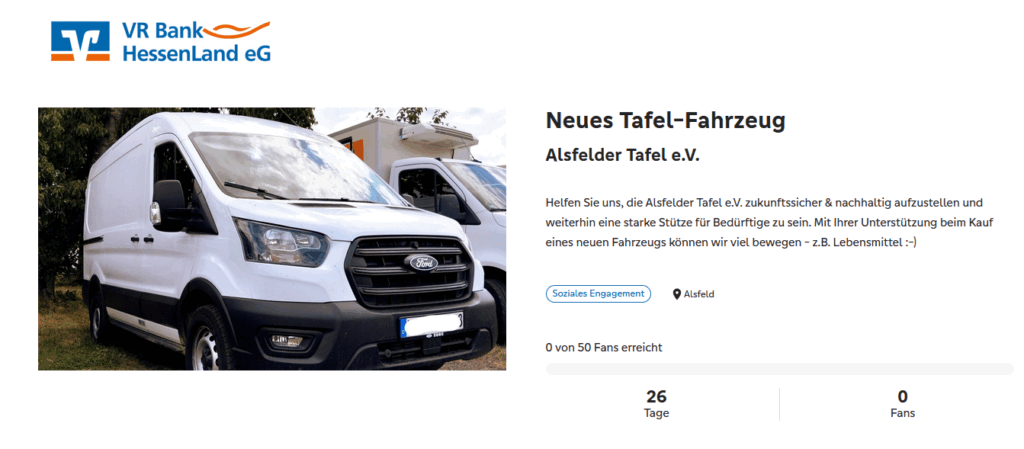The height and width of the screenshot is (449, 1024).
Task: Click the '0 von 50 Fans erreicht' text
Action: point(603,348)
